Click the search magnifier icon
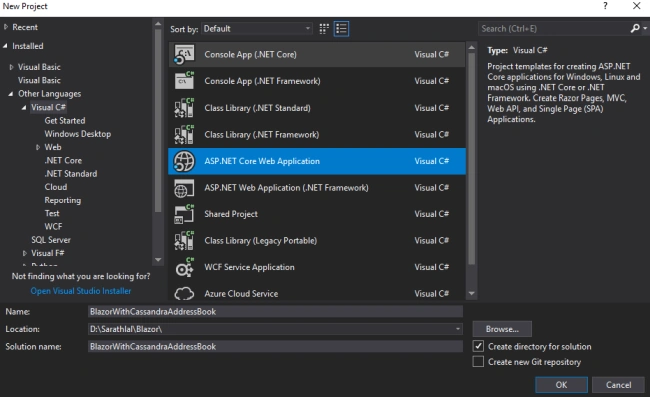650x397 pixels. pyautogui.click(x=635, y=29)
